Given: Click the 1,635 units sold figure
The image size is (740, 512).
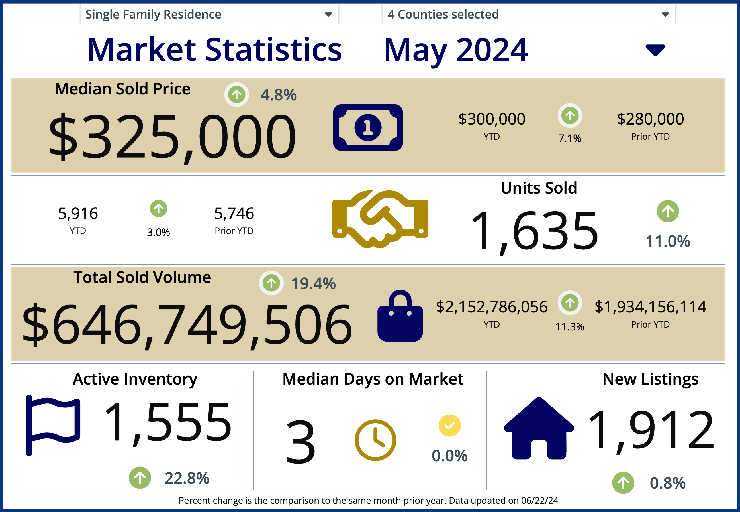Looking at the screenshot, I should pos(534,231).
